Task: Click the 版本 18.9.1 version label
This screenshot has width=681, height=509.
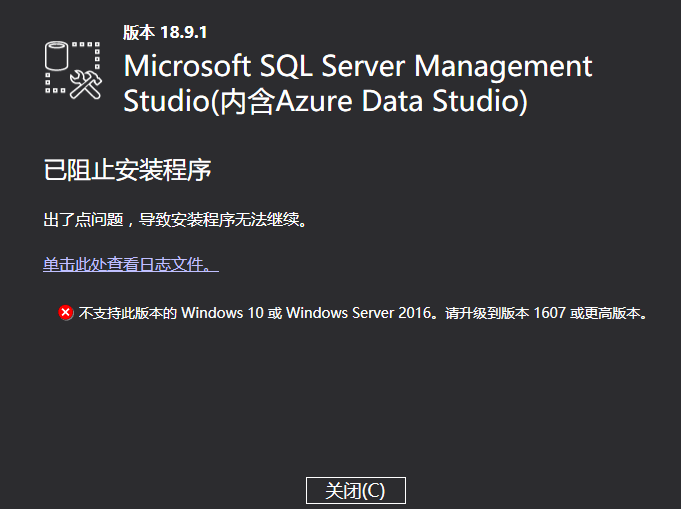Action: (x=165, y=32)
